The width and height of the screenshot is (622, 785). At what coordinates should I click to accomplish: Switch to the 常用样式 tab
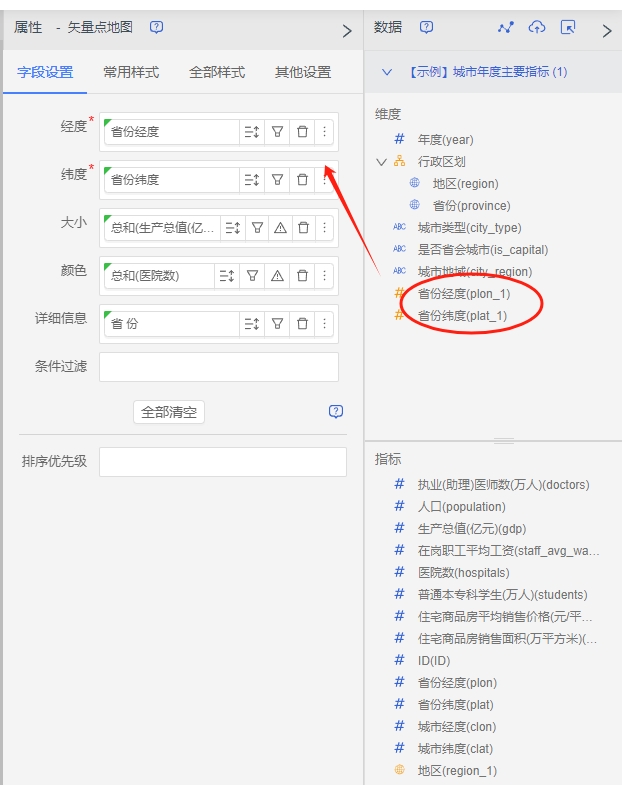click(131, 72)
